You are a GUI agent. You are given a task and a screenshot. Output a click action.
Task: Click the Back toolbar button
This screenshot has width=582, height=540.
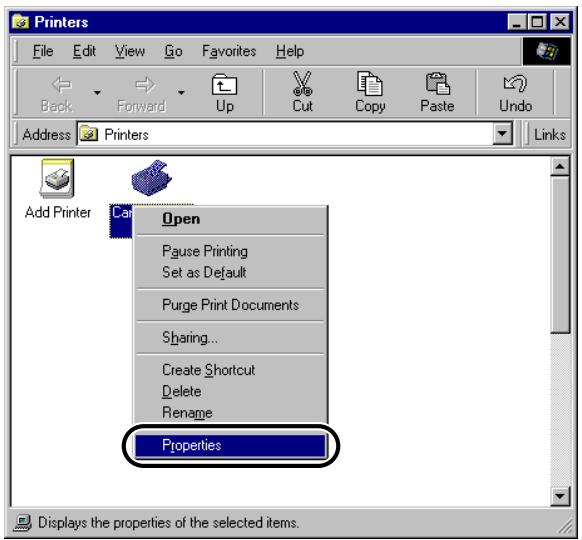coord(56,93)
